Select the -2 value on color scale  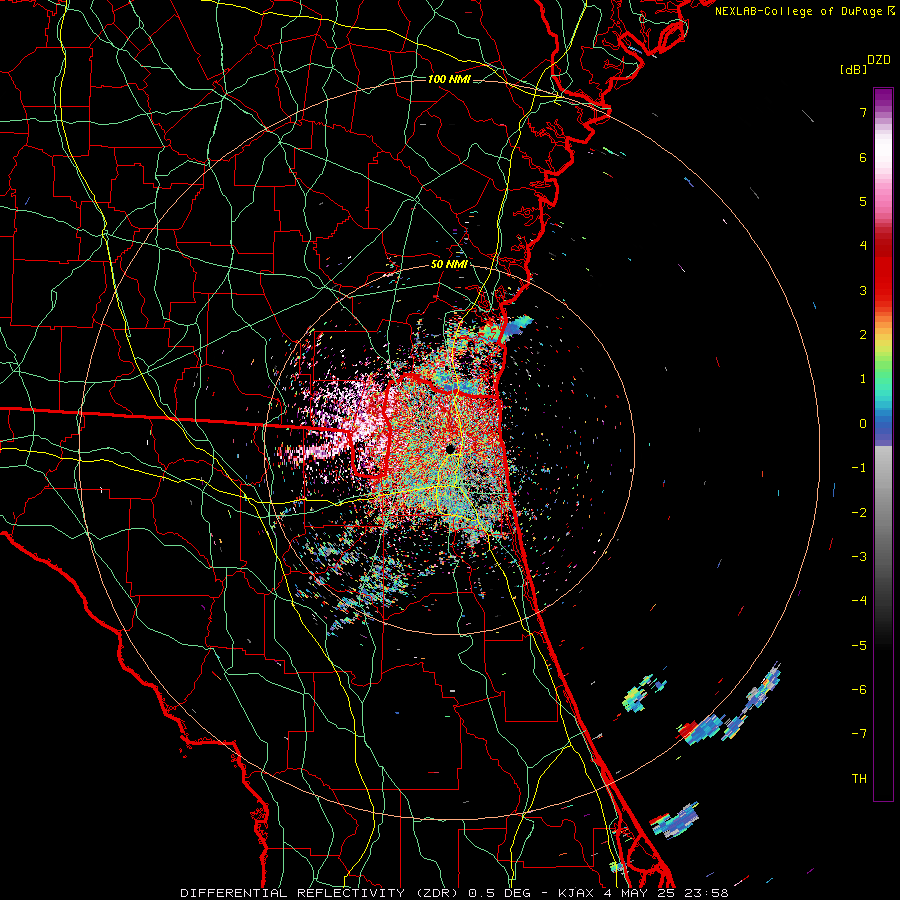859,512
